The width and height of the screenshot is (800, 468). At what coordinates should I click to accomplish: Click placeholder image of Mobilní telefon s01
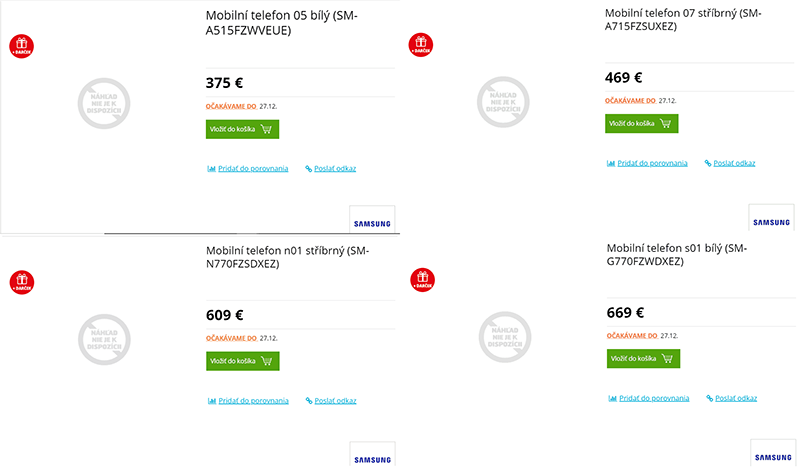pyautogui.click(x=503, y=335)
